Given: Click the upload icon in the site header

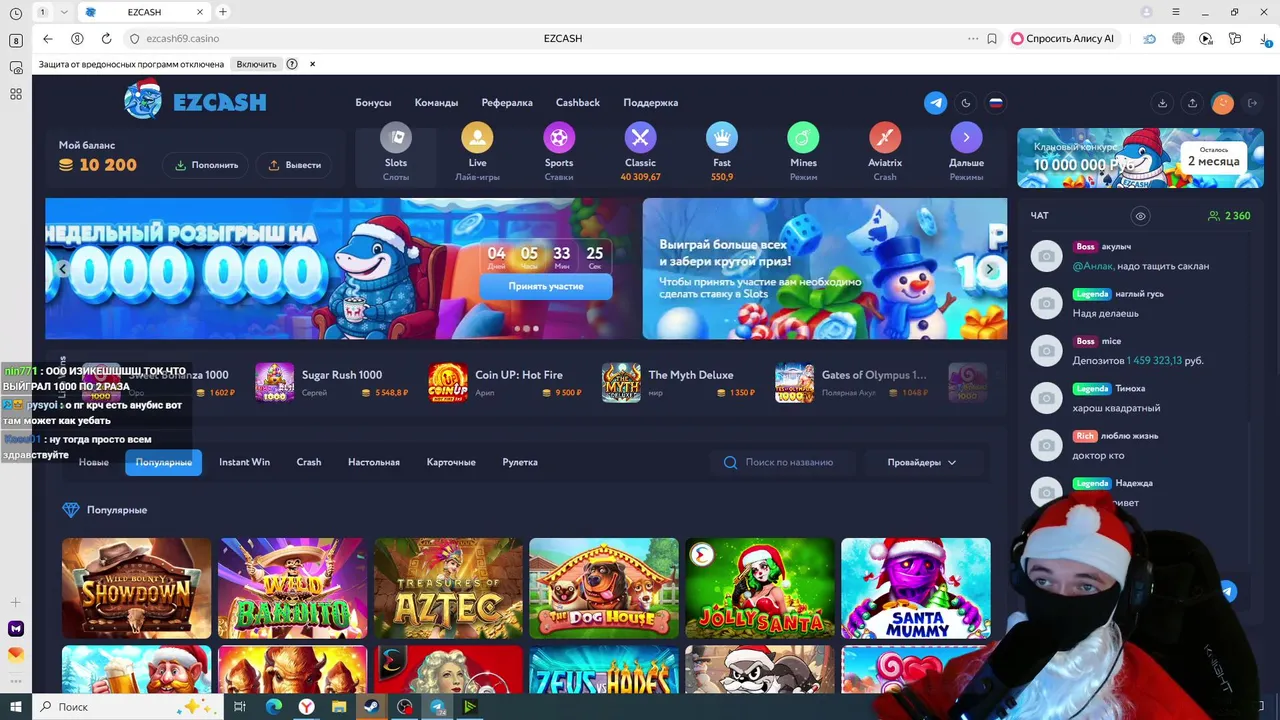Looking at the screenshot, I should [1192, 103].
